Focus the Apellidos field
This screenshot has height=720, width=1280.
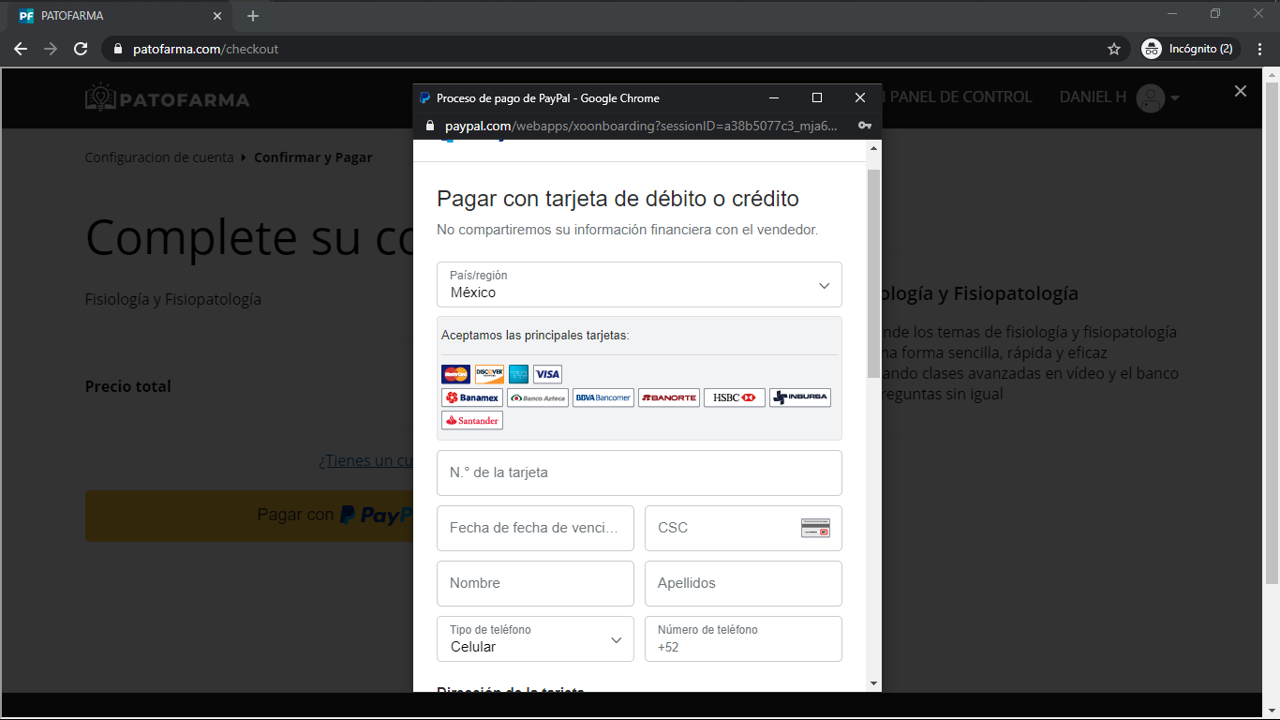tap(743, 583)
